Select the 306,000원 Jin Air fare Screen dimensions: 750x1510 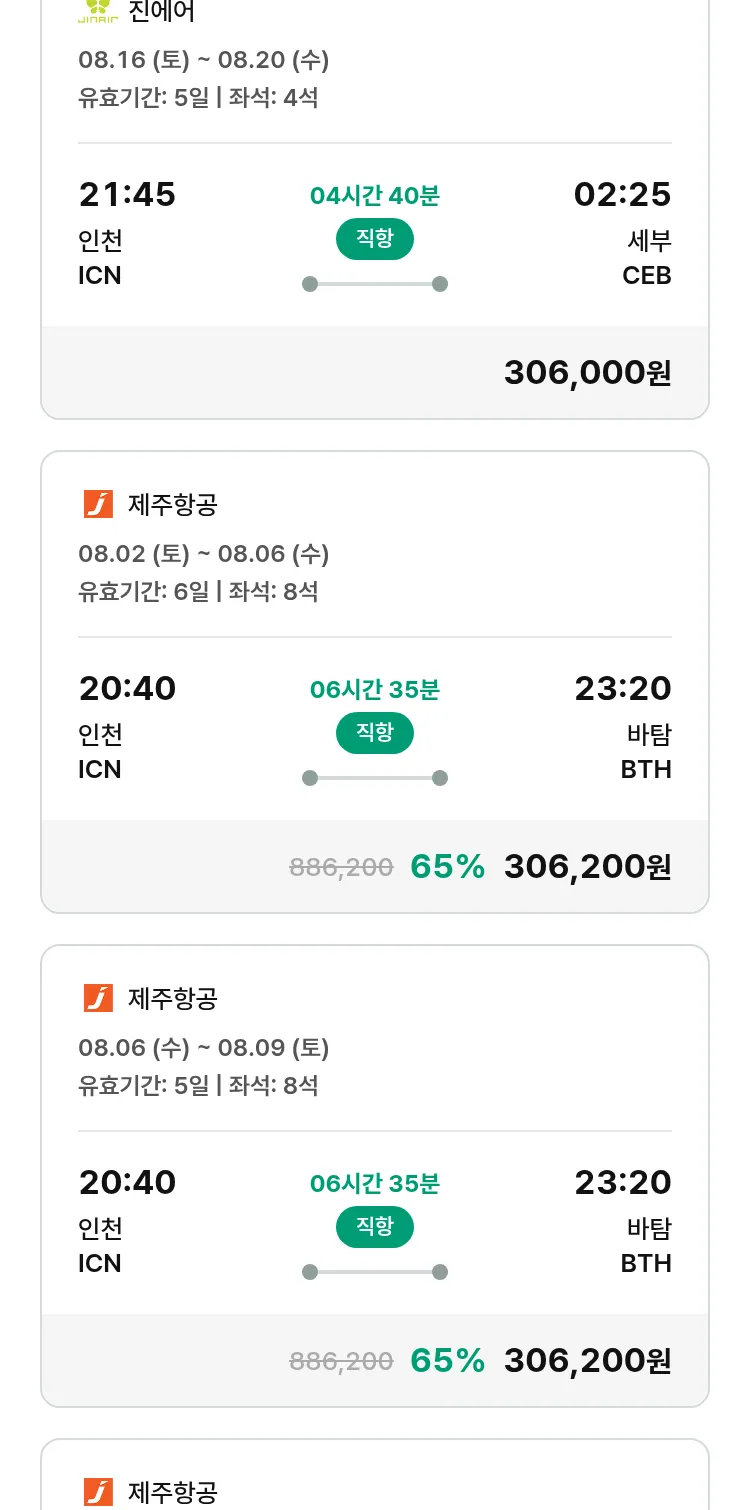(587, 373)
